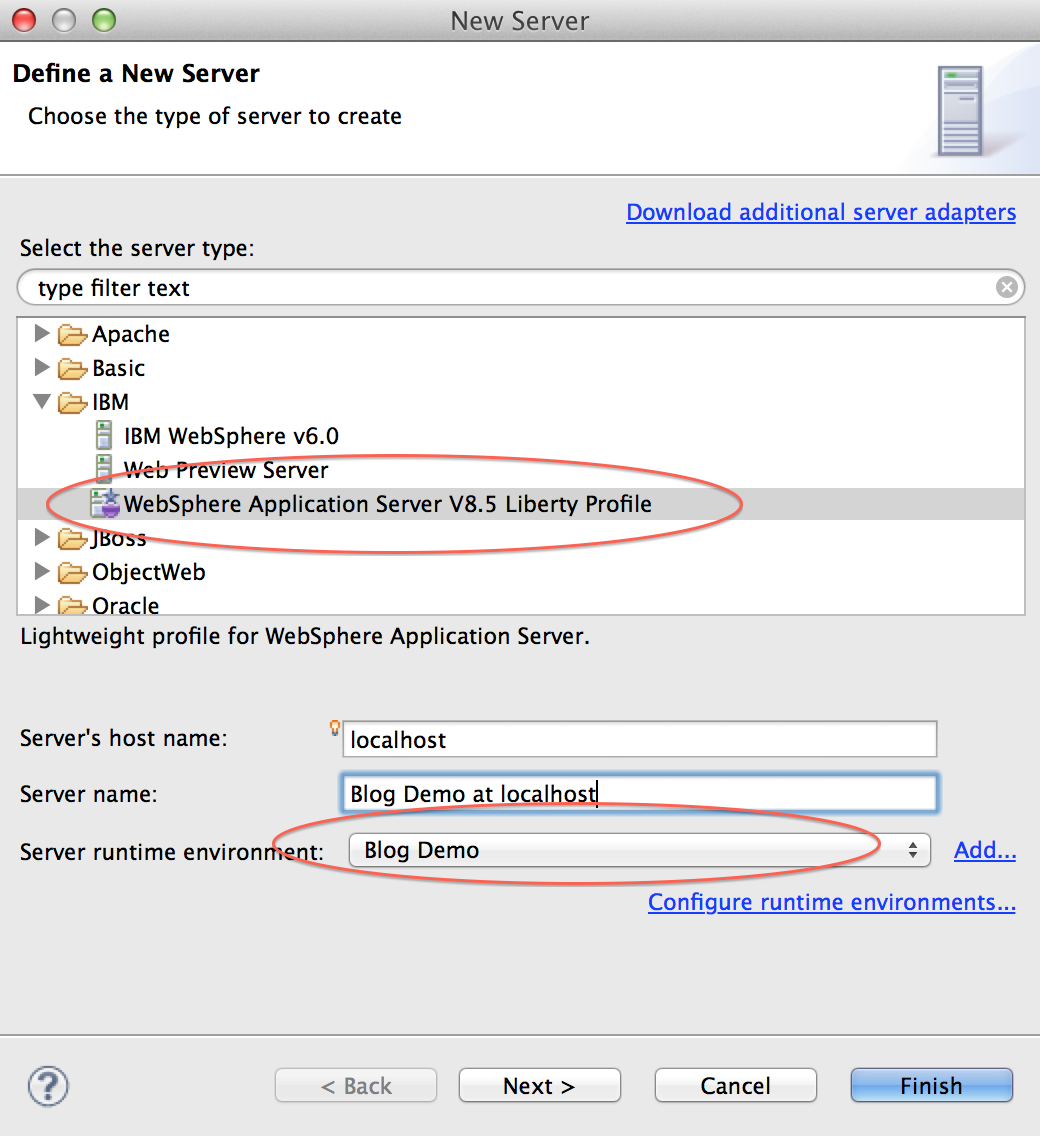Click the disabled < Back button
The height and width of the screenshot is (1136, 1040).
(356, 1085)
